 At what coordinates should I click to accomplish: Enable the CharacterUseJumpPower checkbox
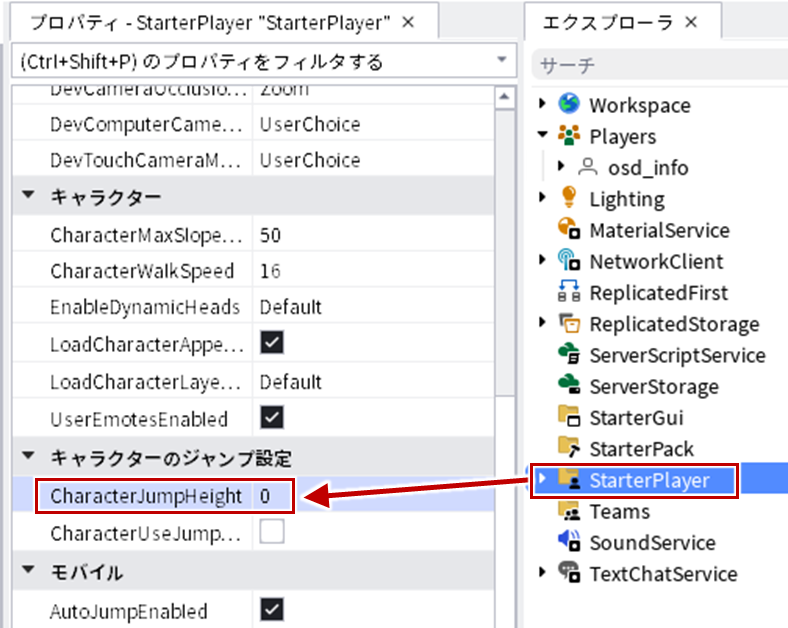(x=272, y=532)
